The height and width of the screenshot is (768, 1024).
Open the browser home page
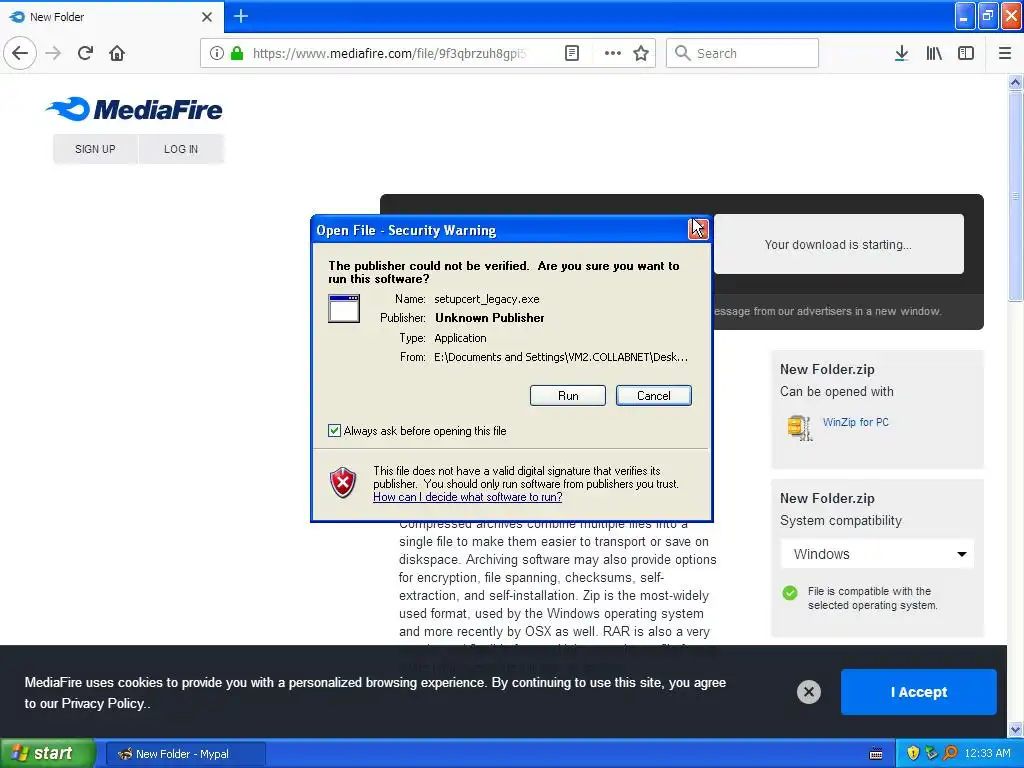click(x=117, y=53)
